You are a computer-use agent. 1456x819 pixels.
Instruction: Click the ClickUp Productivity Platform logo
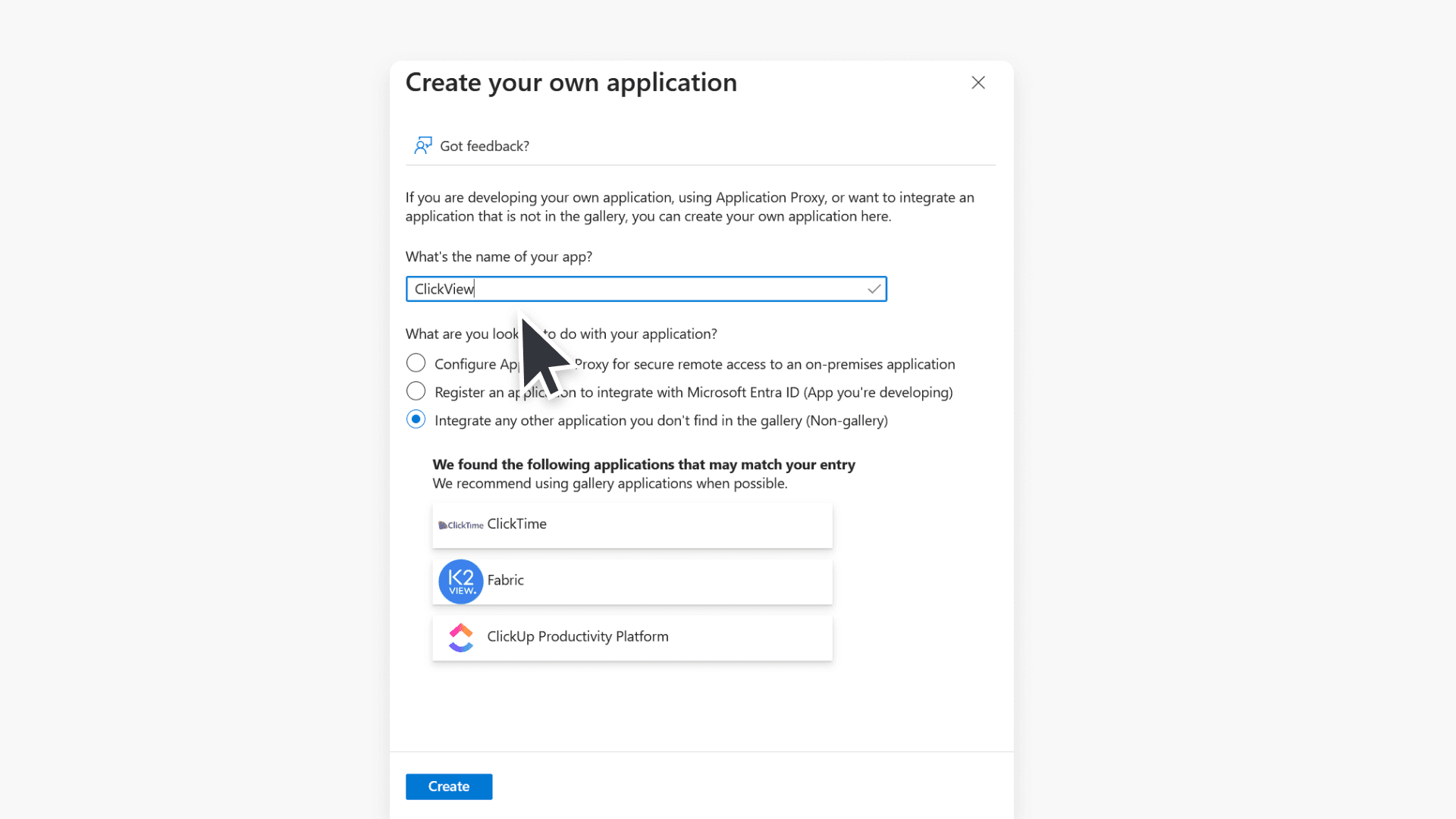460,637
